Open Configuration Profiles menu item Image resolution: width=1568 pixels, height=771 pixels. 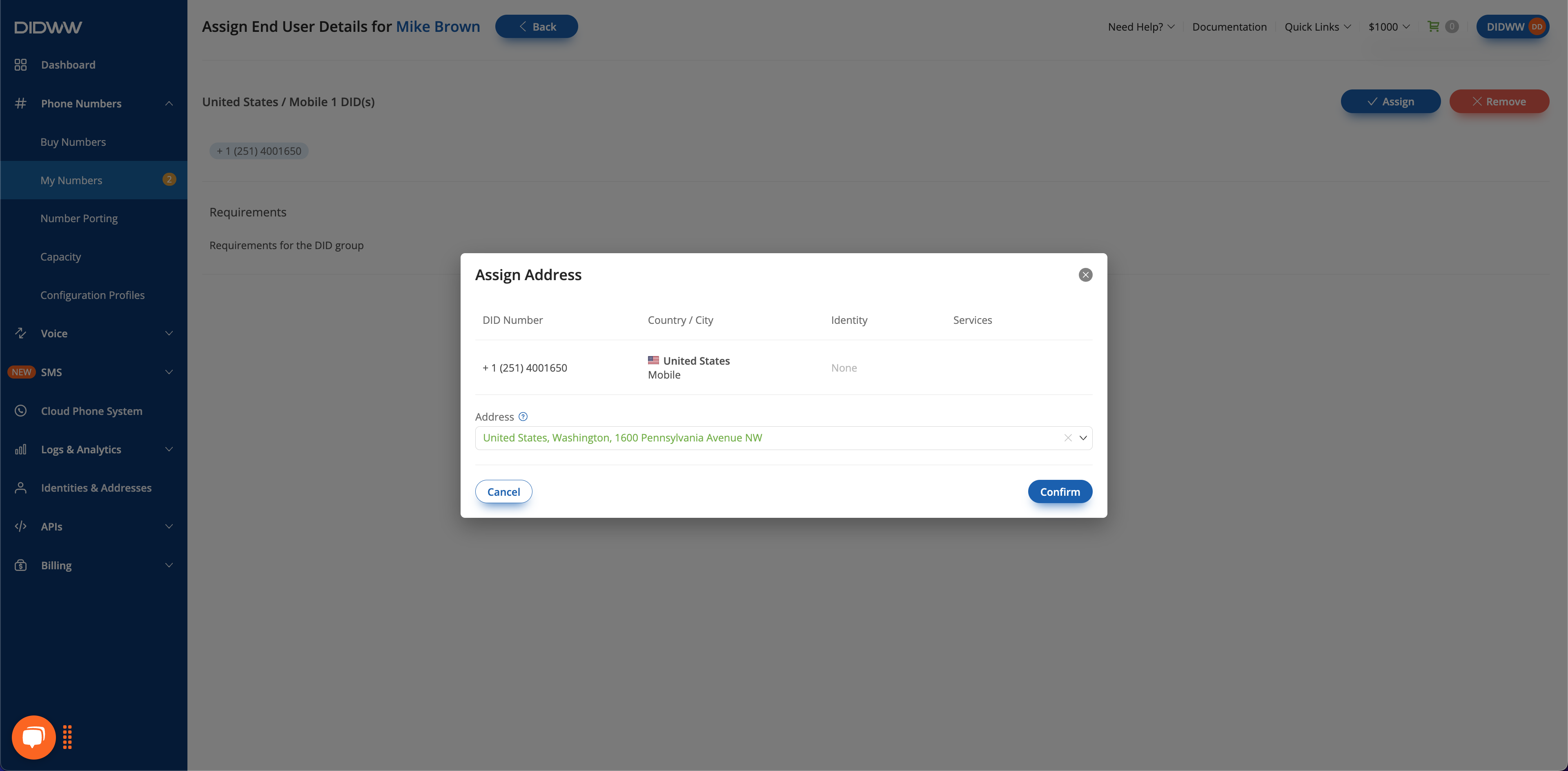94,295
